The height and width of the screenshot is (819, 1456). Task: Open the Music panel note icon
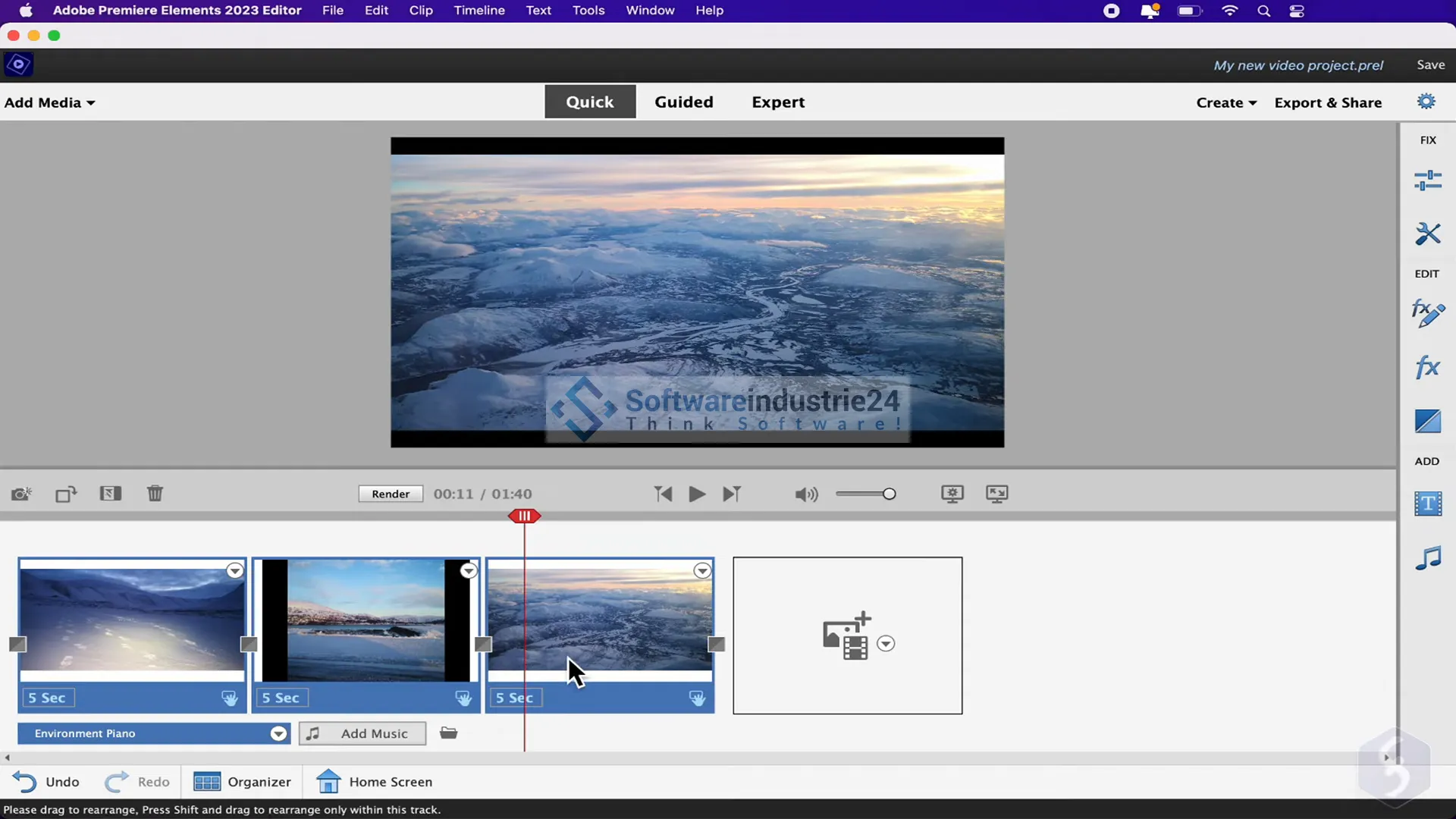coord(1427,558)
